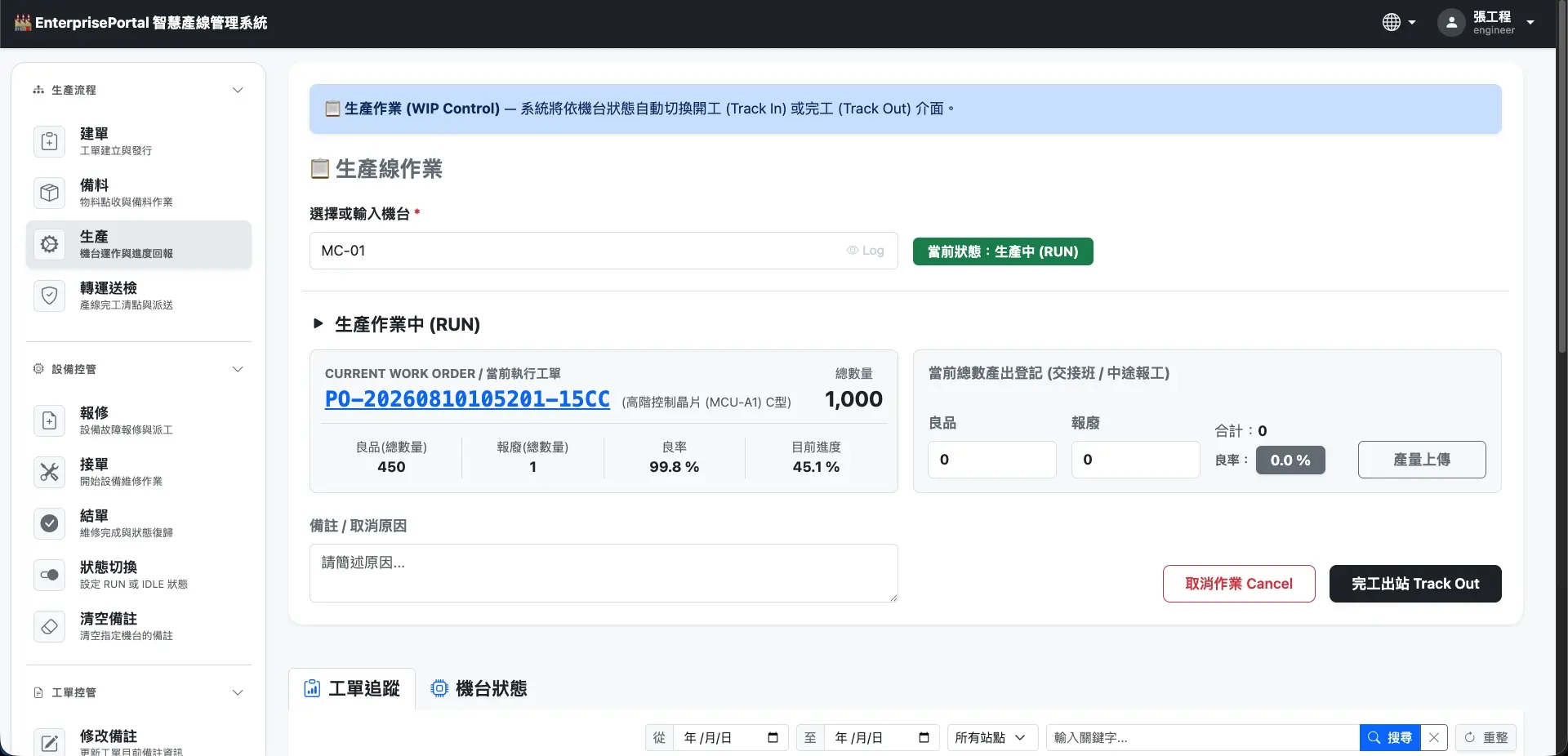This screenshot has width=1568, height=756.
Task: Click 工單控管 section document icon
Action: pyautogui.click(x=38, y=692)
